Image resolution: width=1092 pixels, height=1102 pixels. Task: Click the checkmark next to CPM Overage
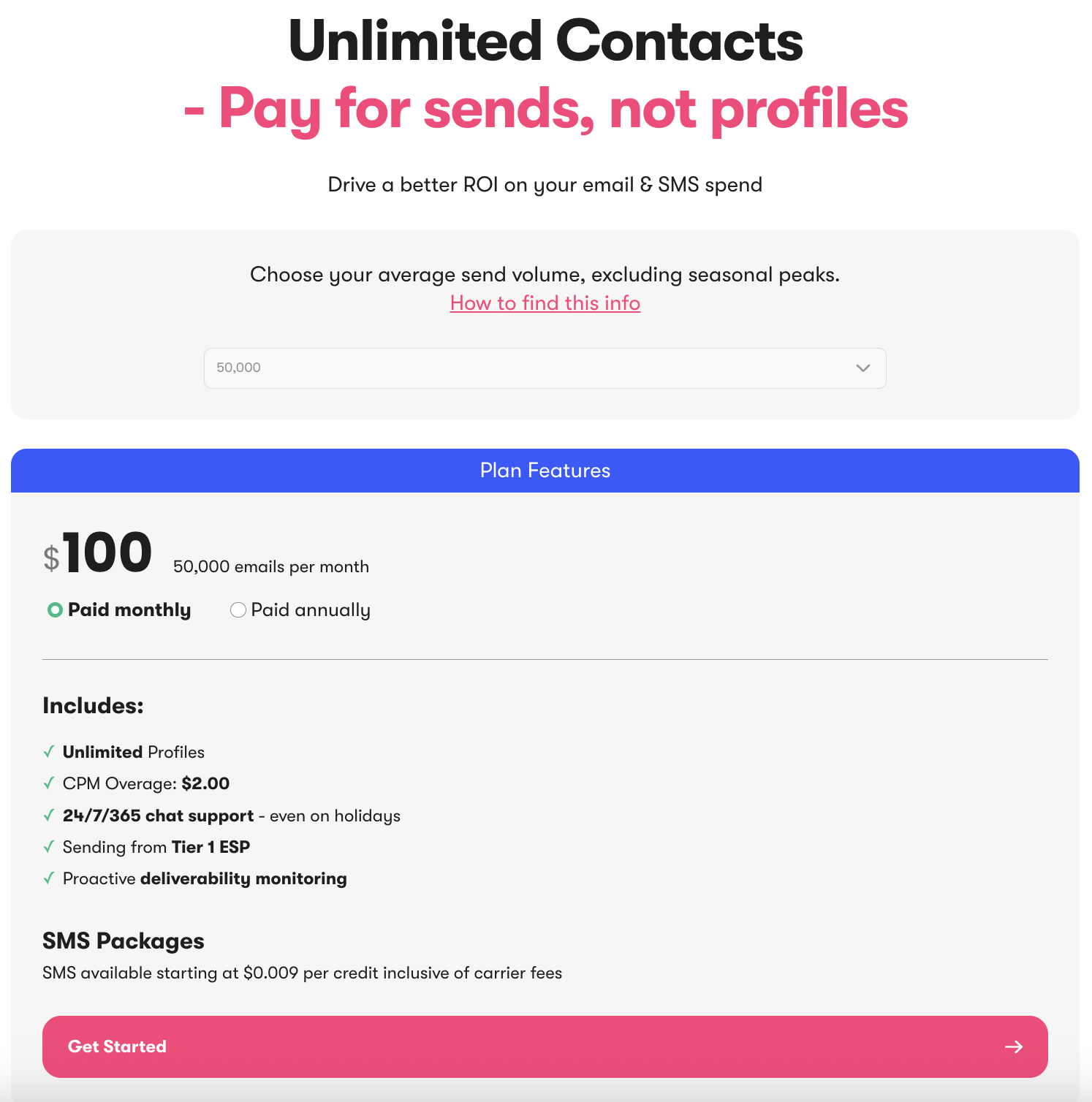tap(50, 783)
